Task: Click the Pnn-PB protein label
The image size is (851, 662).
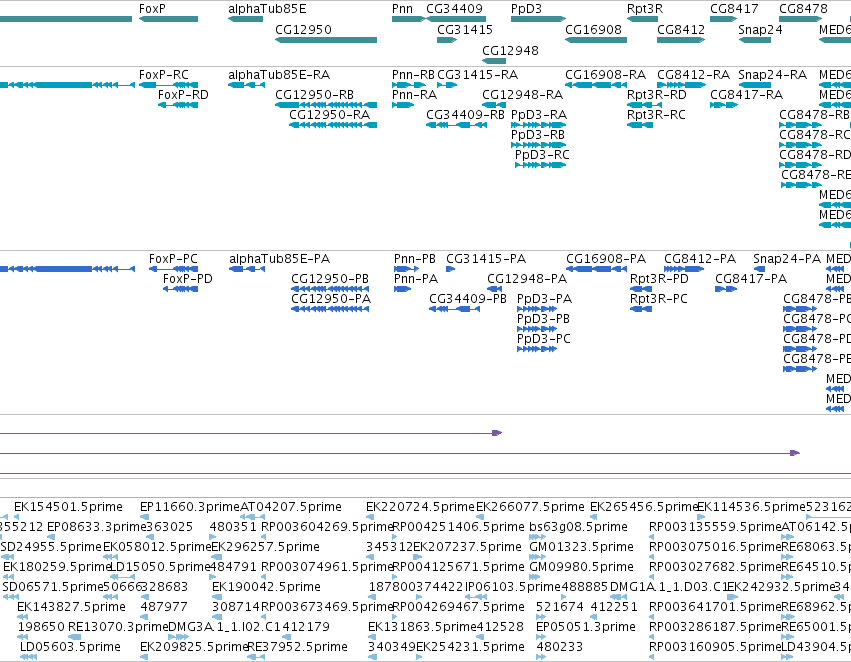Action: (415, 259)
